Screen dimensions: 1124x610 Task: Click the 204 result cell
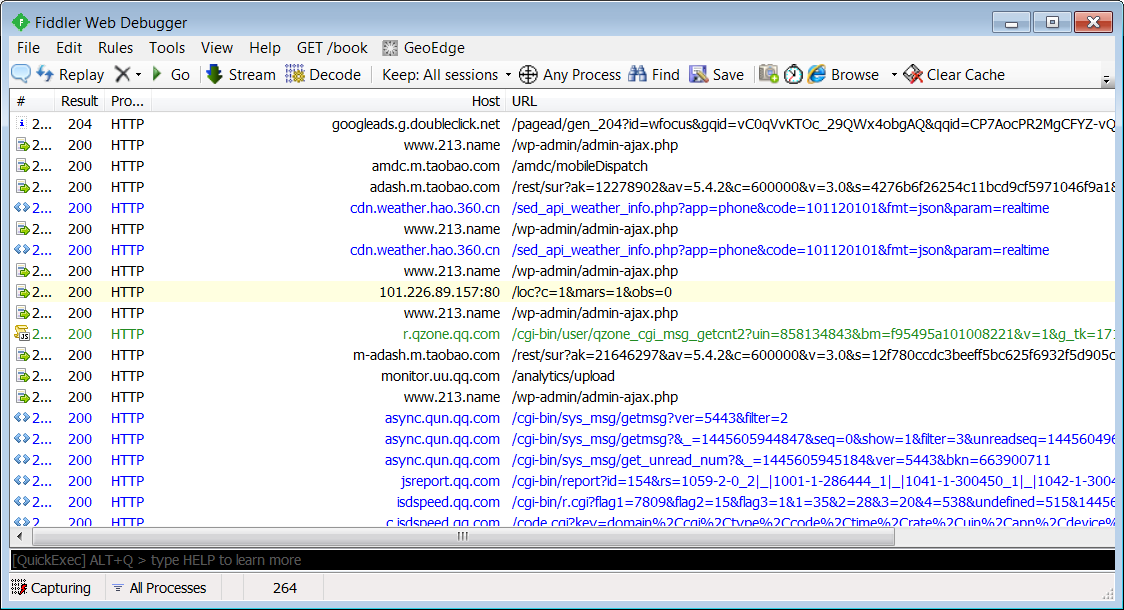pyautogui.click(x=80, y=124)
